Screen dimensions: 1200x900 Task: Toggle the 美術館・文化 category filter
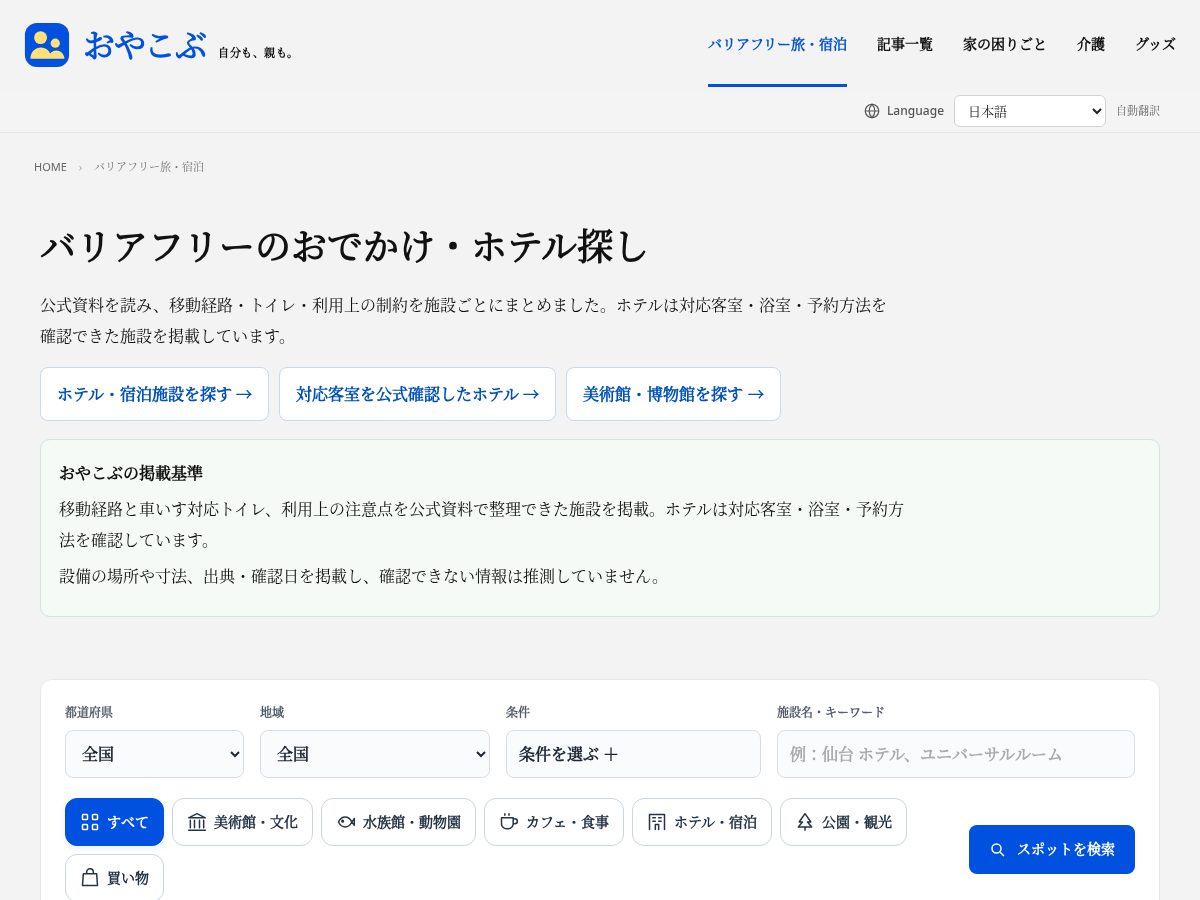click(x=242, y=822)
